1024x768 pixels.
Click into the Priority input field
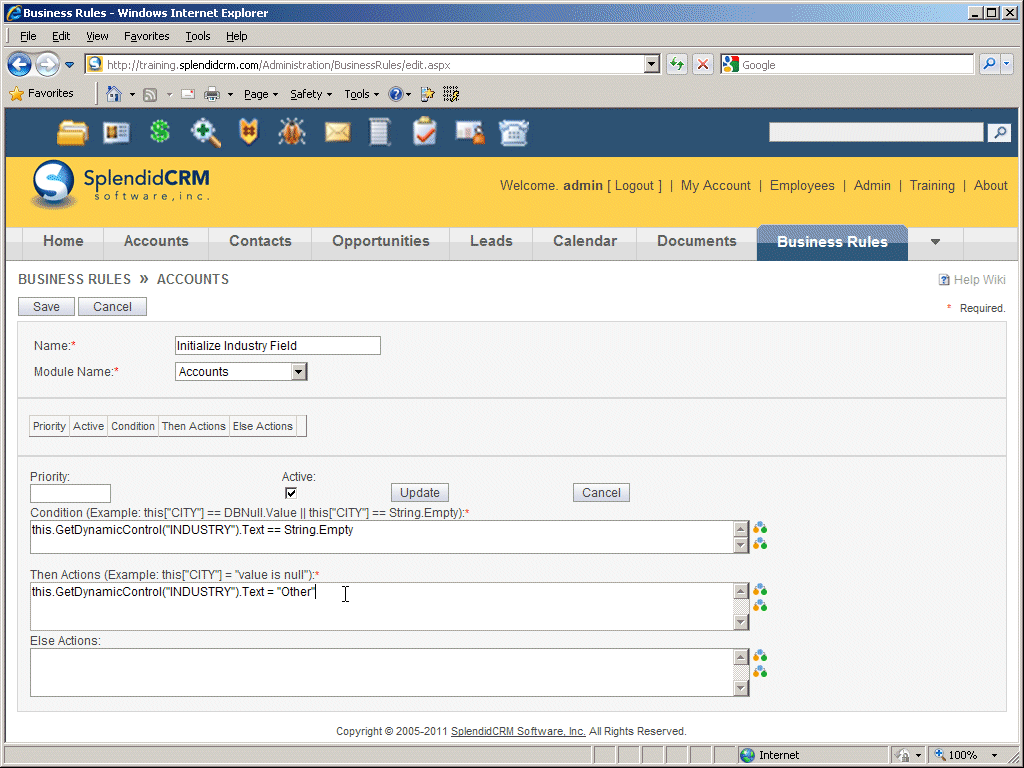70,493
